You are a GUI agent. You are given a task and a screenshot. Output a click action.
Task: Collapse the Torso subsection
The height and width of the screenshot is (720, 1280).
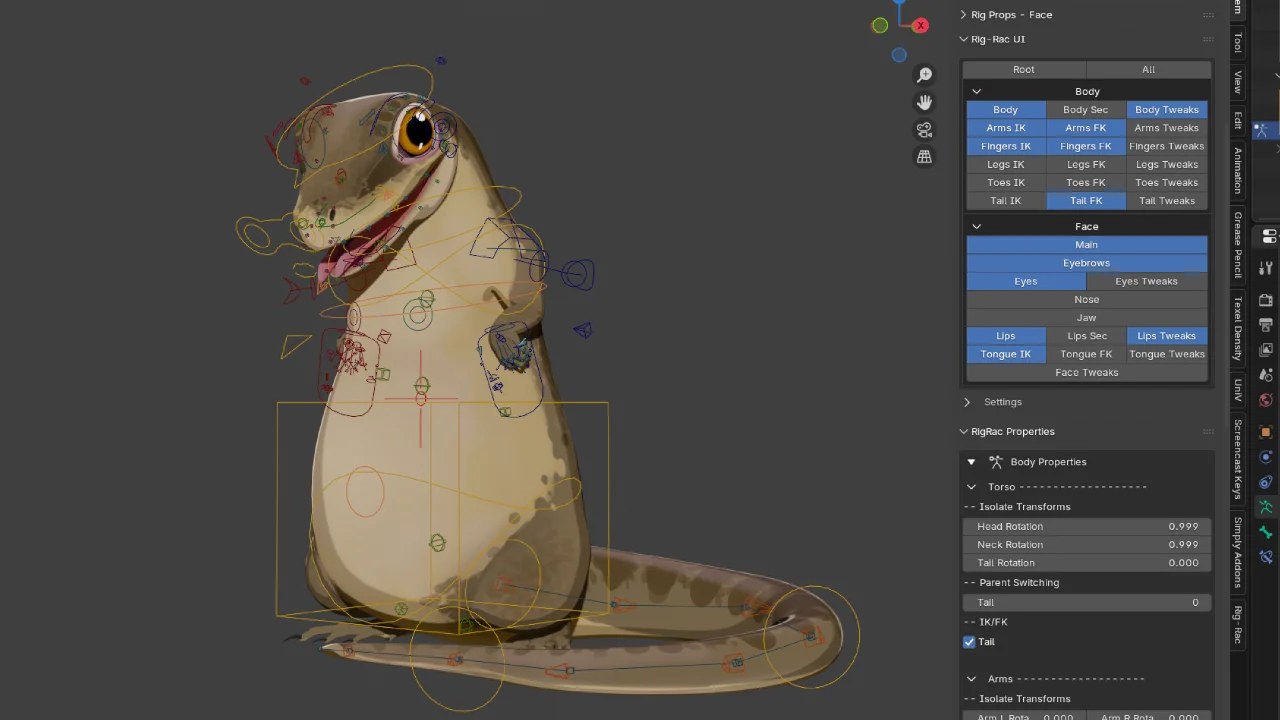(x=971, y=486)
